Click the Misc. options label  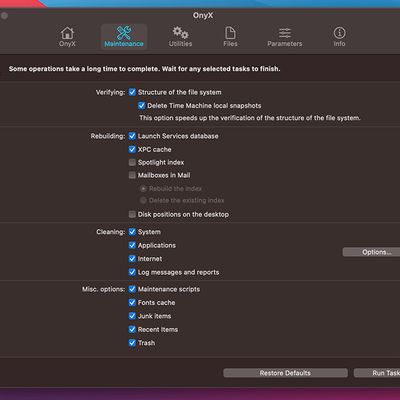point(104,289)
